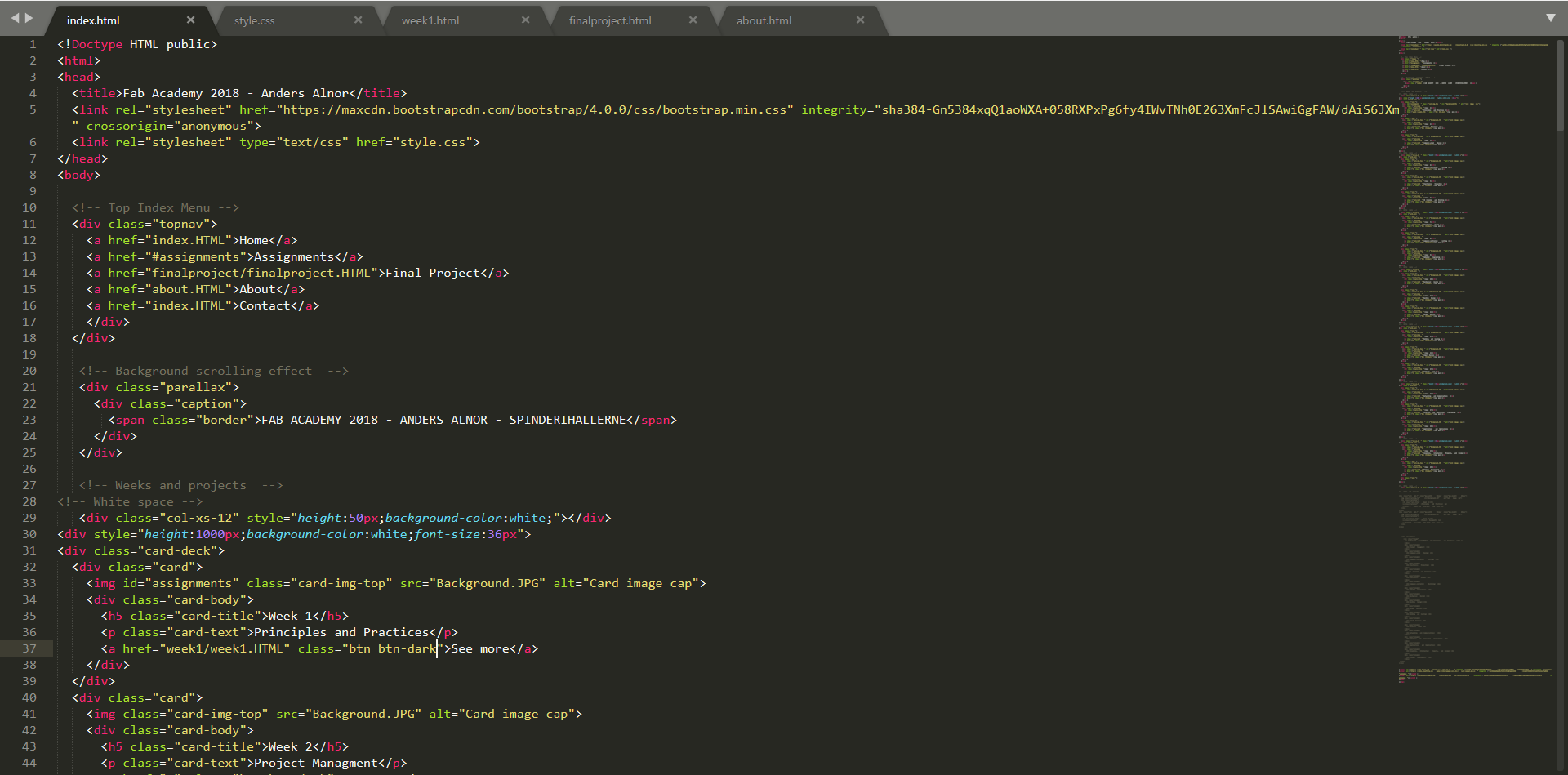Click the 'Contact' anchor text
Screen dimensions: 1568x775
click(265, 305)
